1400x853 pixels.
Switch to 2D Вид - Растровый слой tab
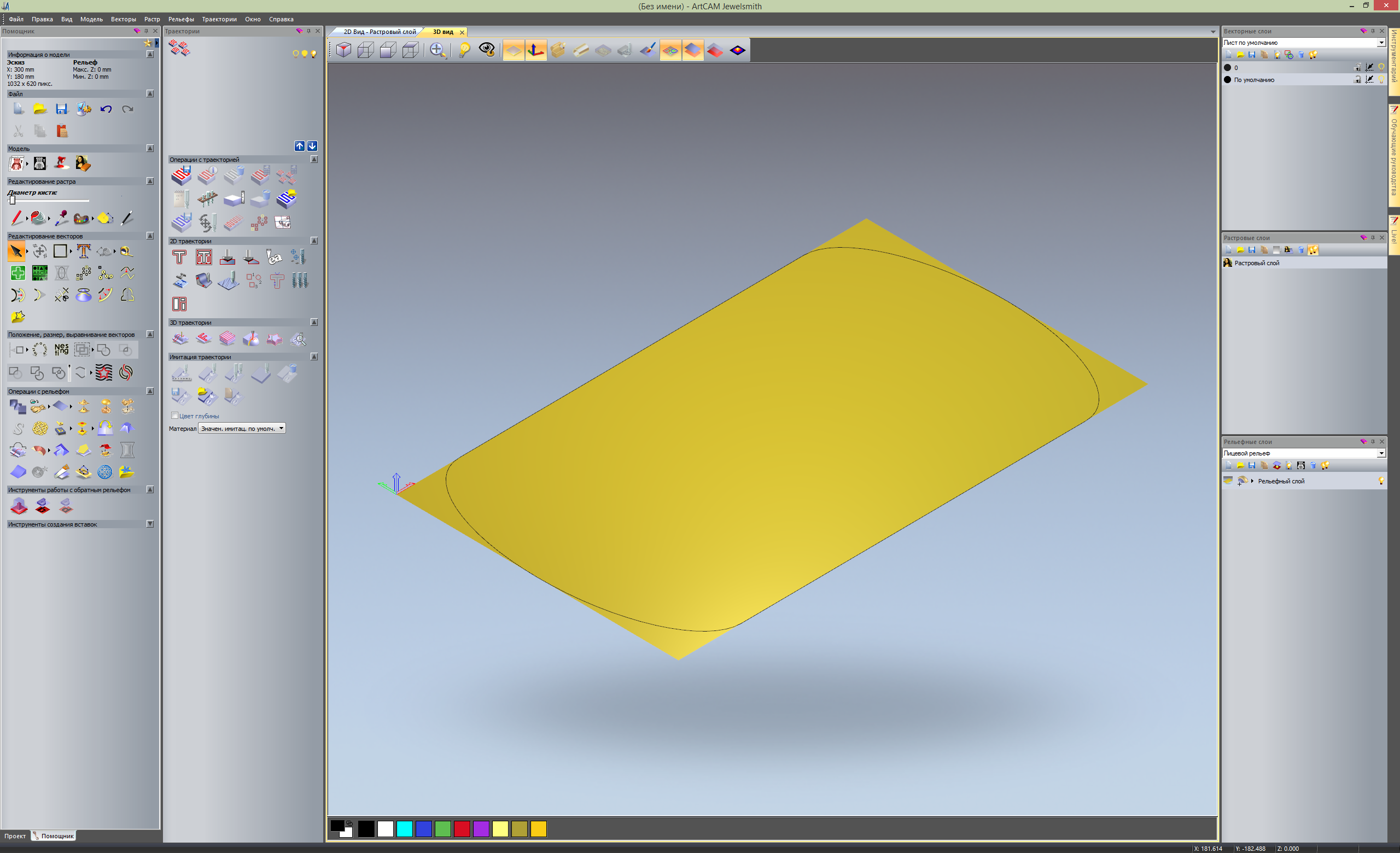click(379, 32)
